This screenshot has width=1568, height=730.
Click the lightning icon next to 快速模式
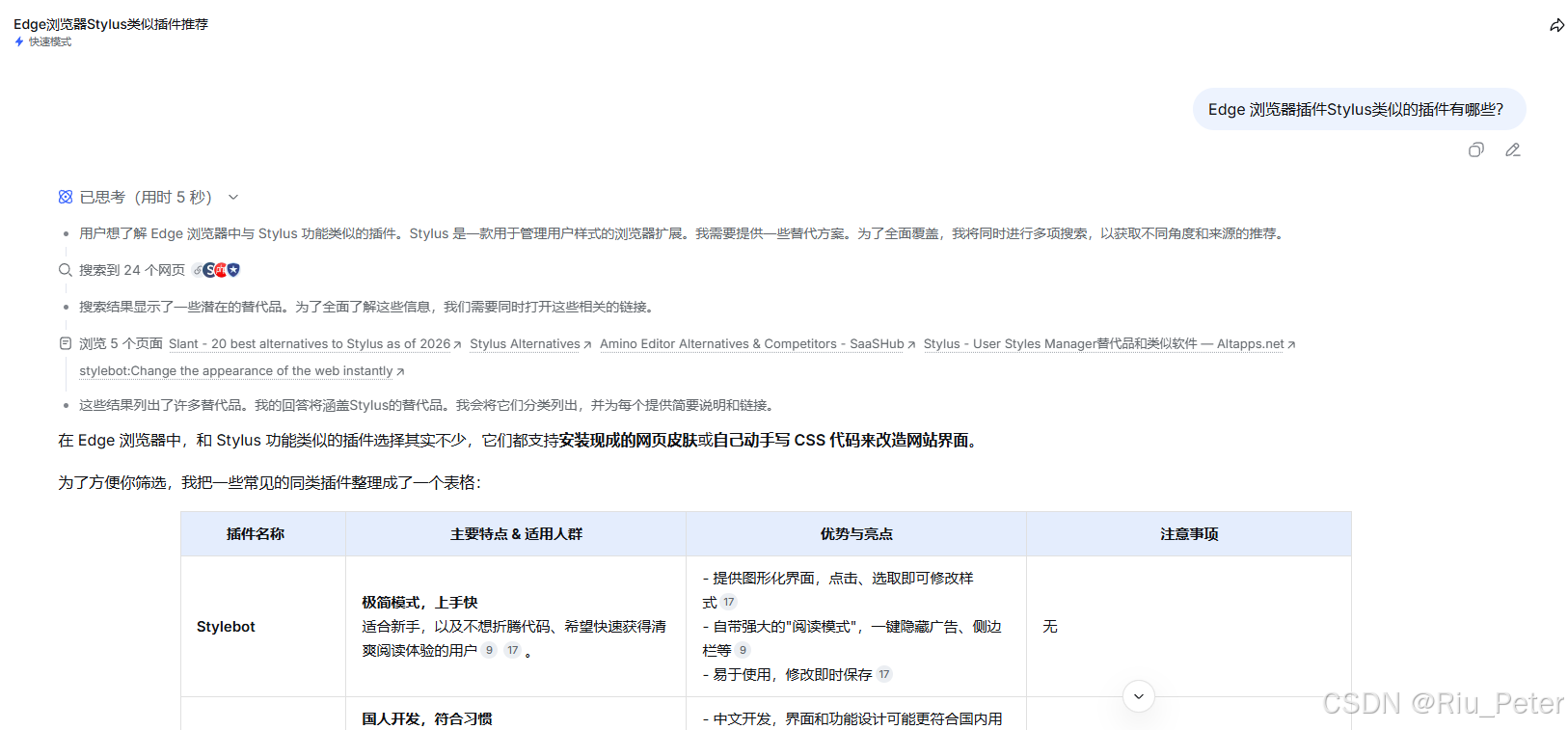19,41
